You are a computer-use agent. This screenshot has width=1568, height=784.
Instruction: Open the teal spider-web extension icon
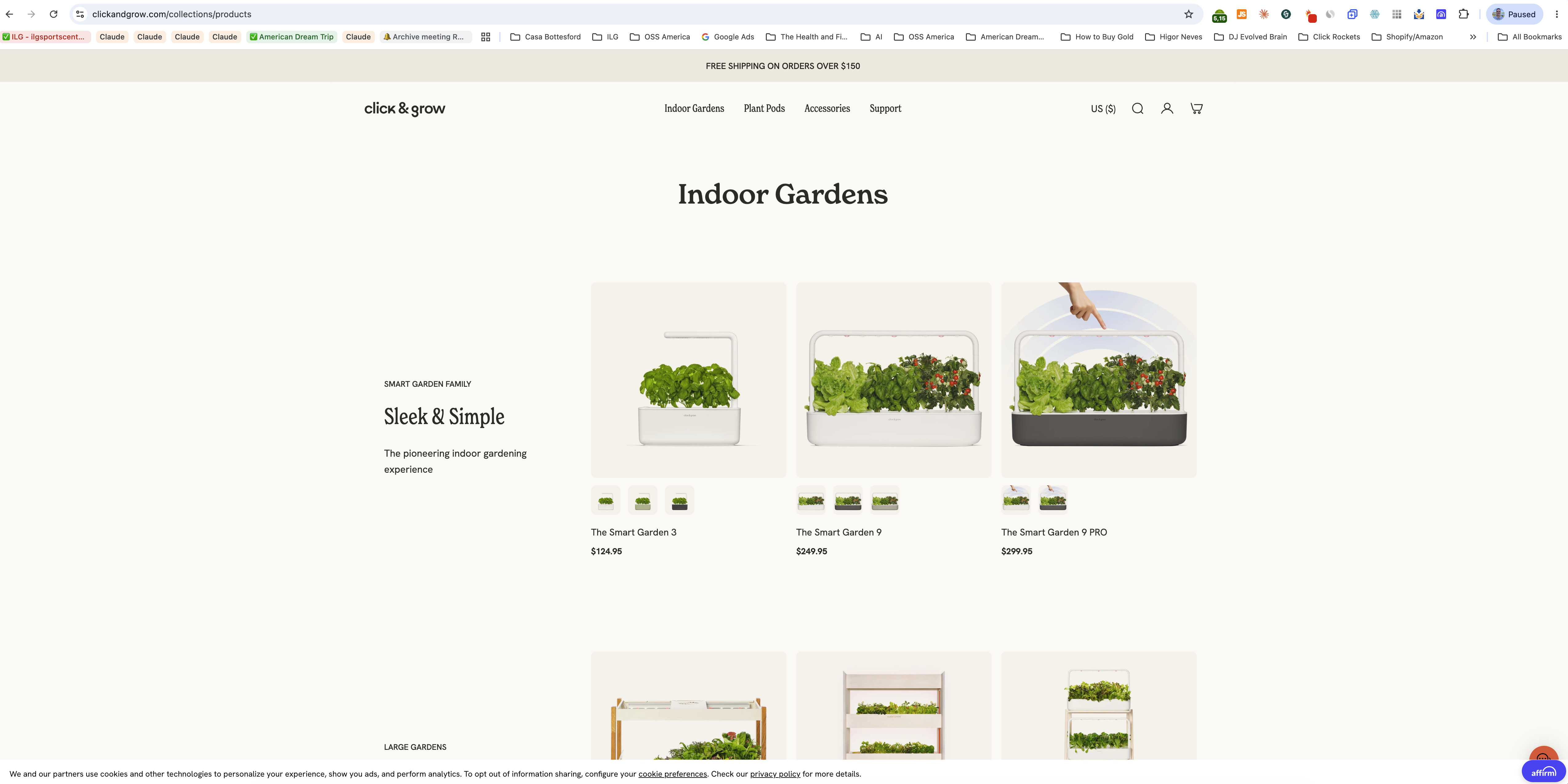1374,14
